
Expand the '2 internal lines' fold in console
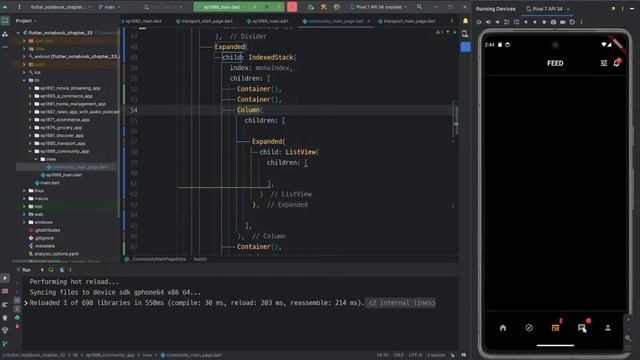click(x=400, y=303)
